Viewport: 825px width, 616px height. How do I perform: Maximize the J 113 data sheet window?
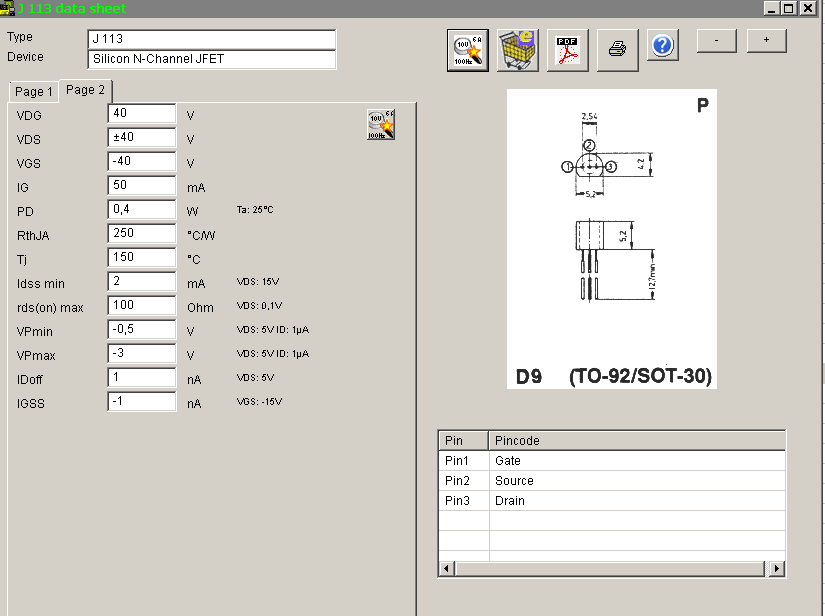tap(789, 8)
